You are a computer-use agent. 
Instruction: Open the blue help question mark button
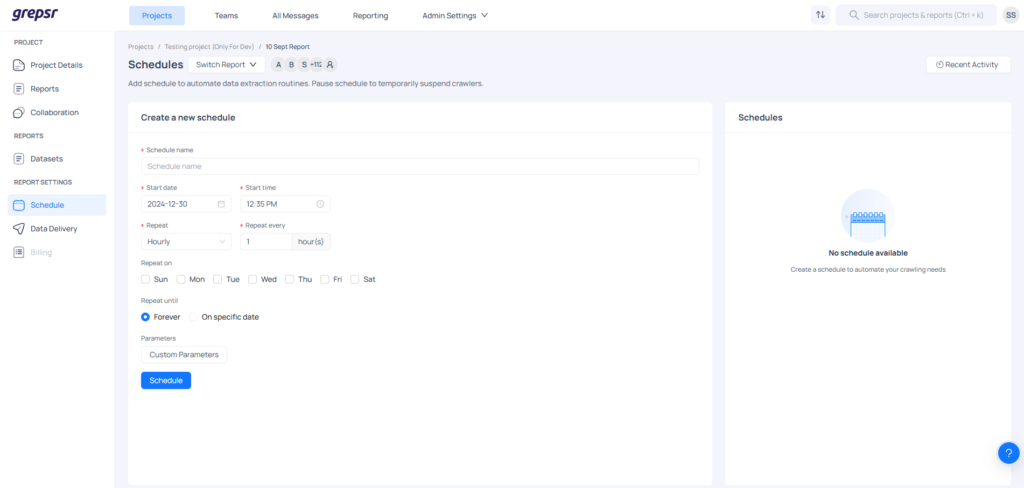pos(1008,452)
